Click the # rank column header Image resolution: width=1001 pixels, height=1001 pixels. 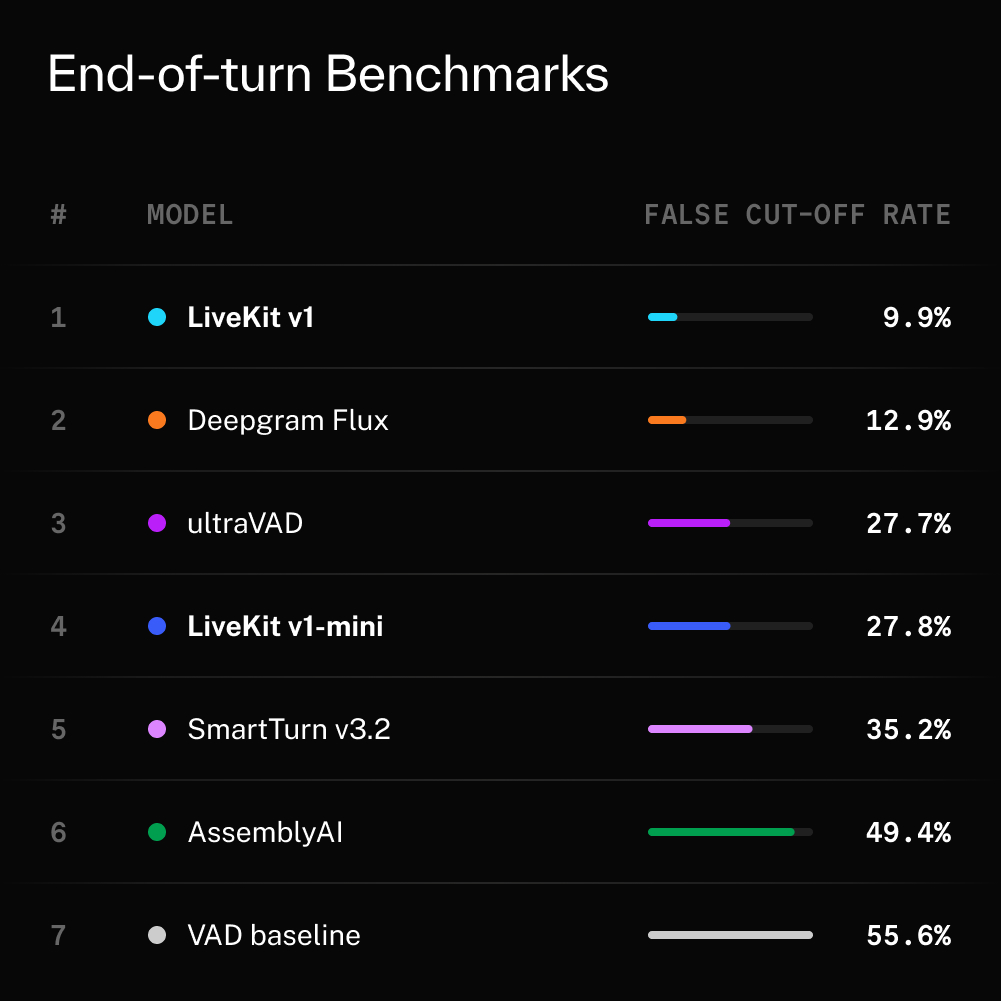coord(59,214)
